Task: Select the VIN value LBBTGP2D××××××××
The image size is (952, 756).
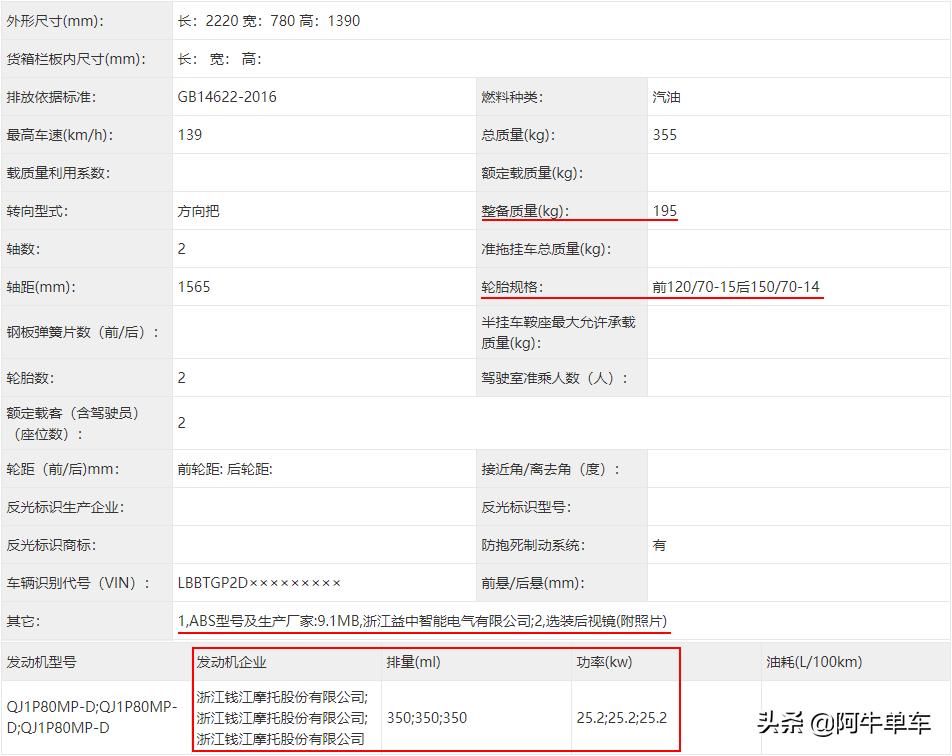Action: tap(260, 582)
